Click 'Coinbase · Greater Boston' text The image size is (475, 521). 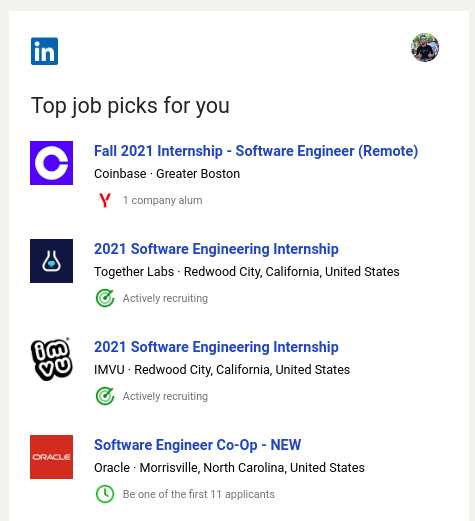(167, 174)
